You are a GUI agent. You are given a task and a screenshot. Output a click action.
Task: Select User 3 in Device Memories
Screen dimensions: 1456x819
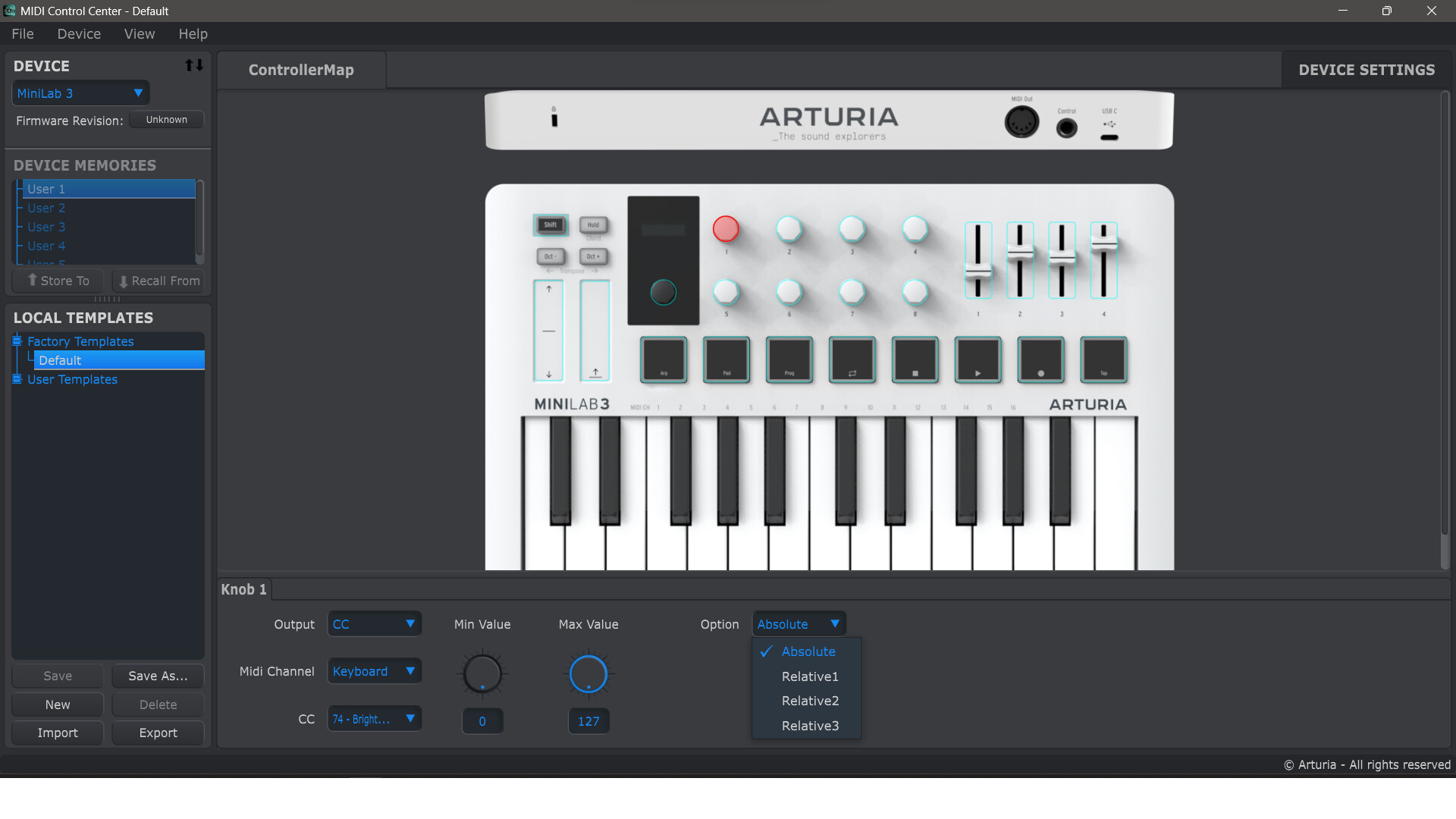pyautogui.click(x=108, y=227)
